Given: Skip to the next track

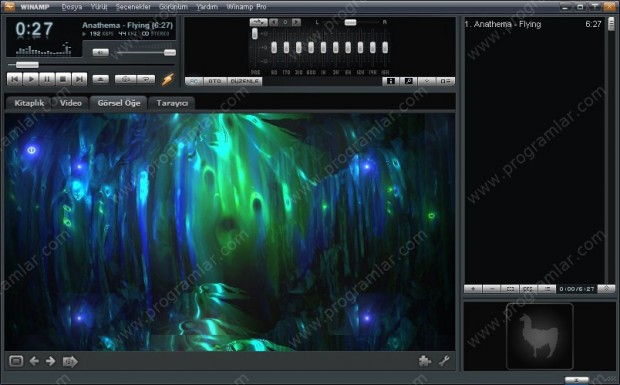Looking at the screenshot, I should coord(79,79).
